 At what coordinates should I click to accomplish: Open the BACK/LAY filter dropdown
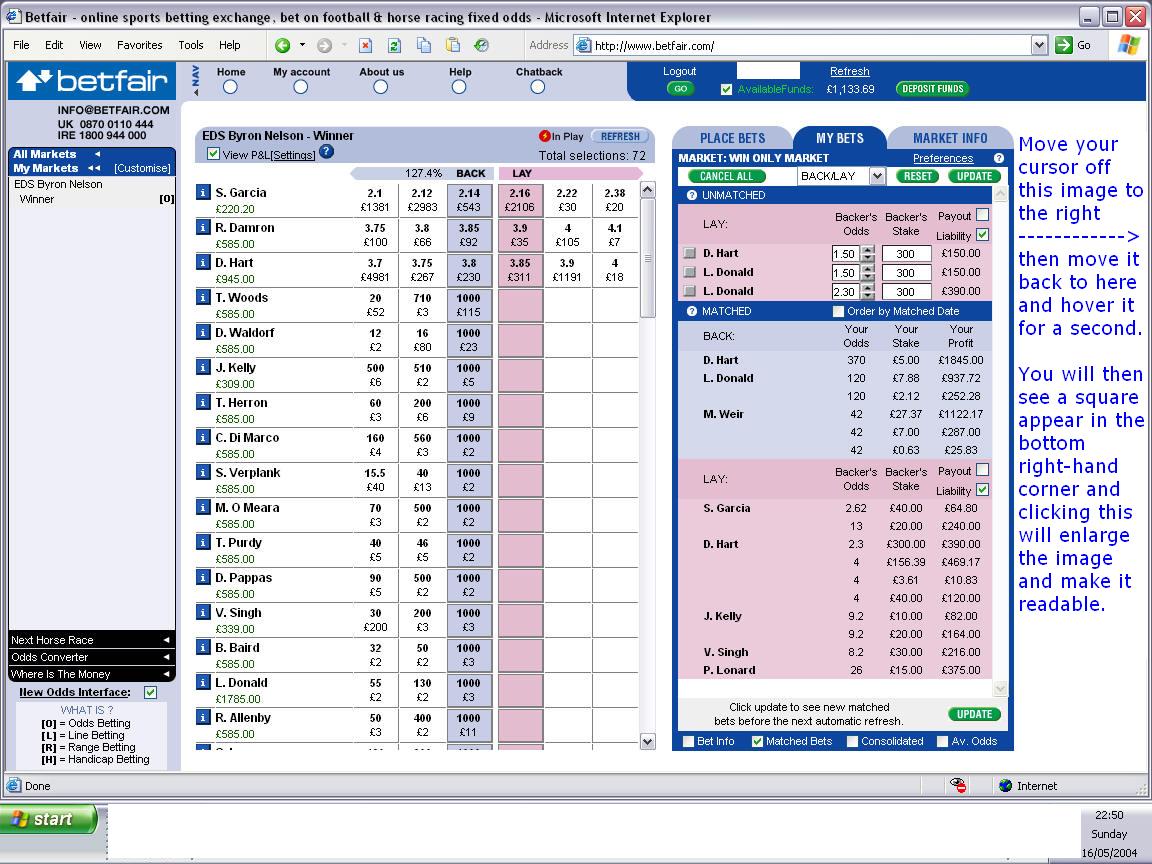pyautogui.click(x=877, y=176)
